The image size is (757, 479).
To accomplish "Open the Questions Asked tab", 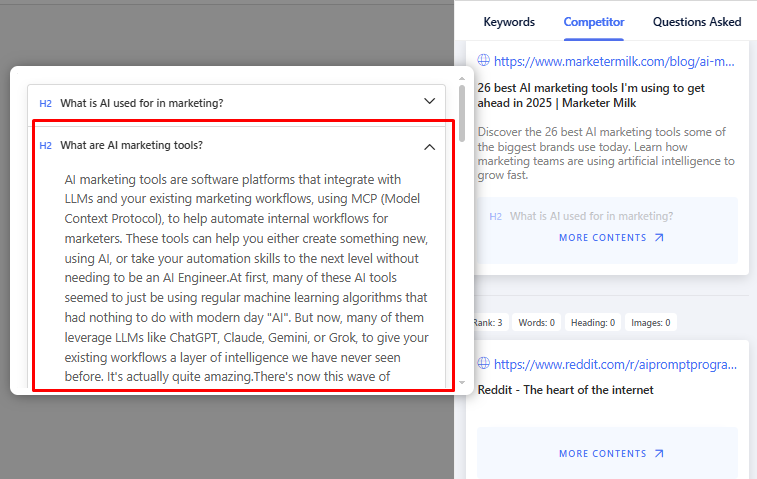I will (697, 22).
